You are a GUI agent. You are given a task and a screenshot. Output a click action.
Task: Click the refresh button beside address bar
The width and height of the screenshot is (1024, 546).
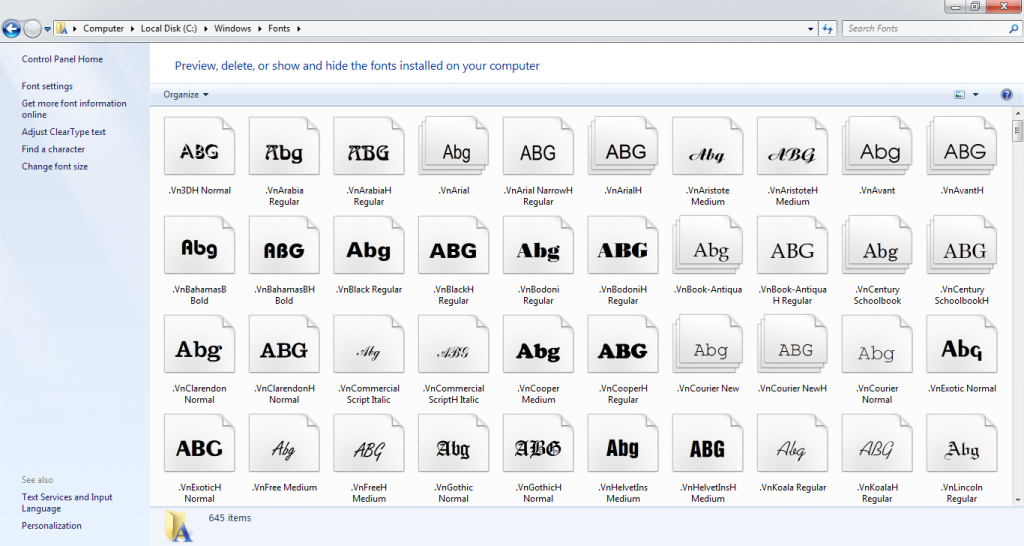[827, 29]
